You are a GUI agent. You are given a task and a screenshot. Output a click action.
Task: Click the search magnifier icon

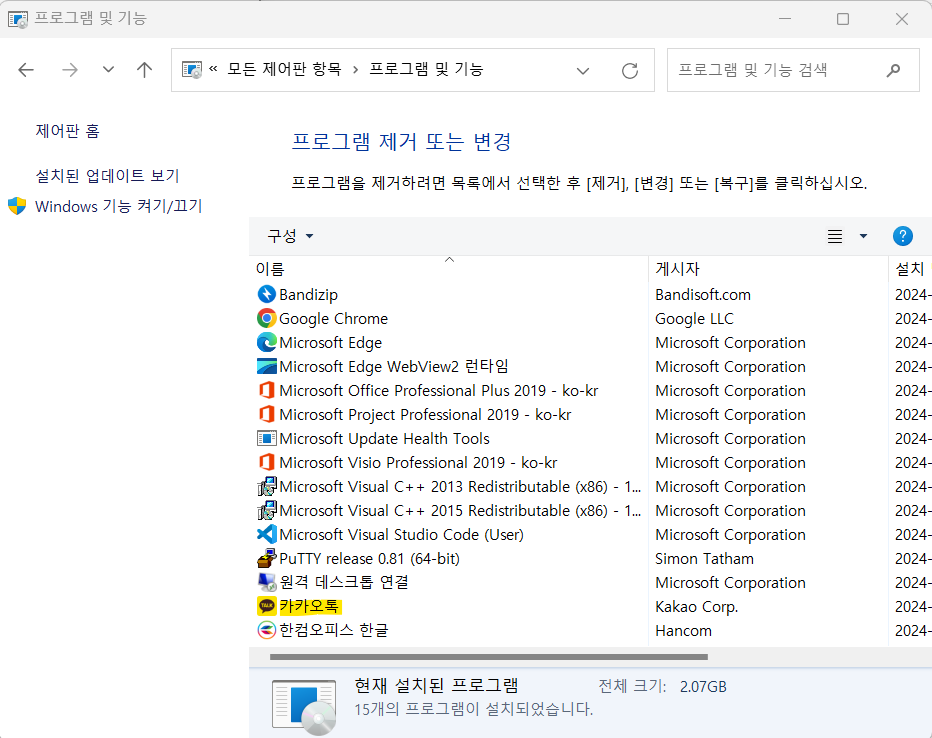(x=893, y=71)
